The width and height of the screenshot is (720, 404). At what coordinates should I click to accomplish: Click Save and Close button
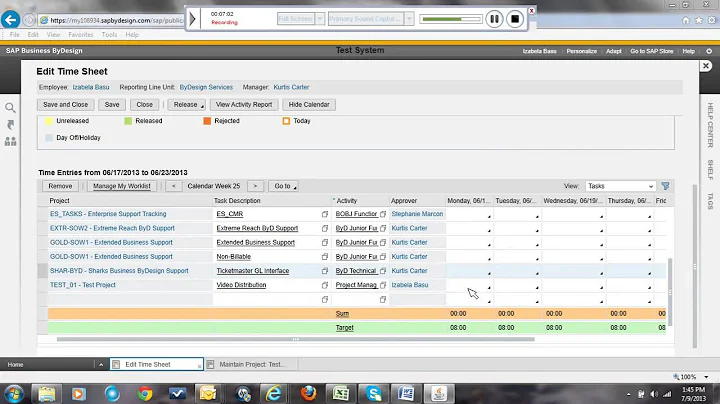[66, 105]
